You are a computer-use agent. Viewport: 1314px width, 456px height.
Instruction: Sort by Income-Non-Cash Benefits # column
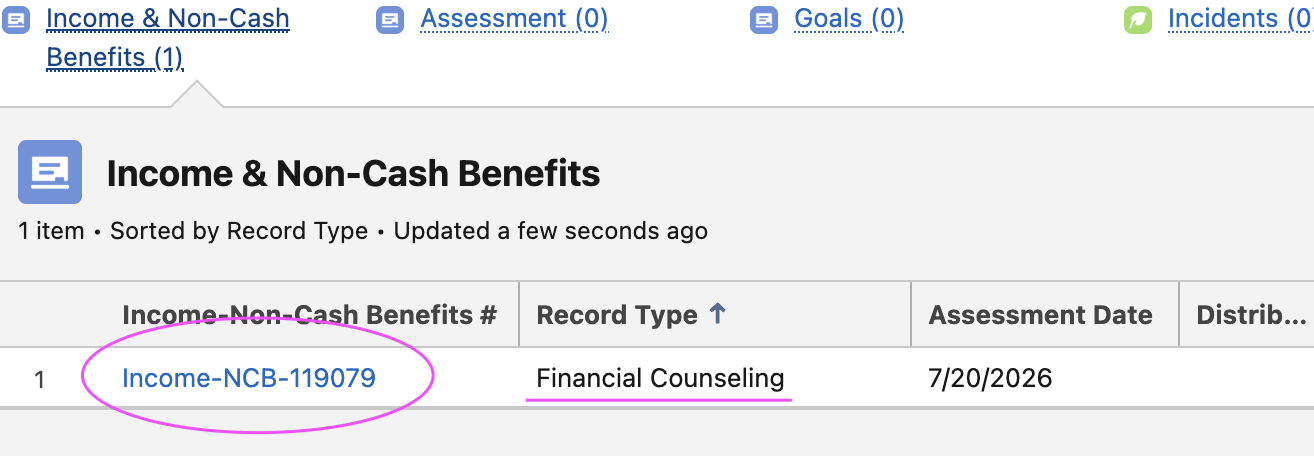click(x=309, y=315)
